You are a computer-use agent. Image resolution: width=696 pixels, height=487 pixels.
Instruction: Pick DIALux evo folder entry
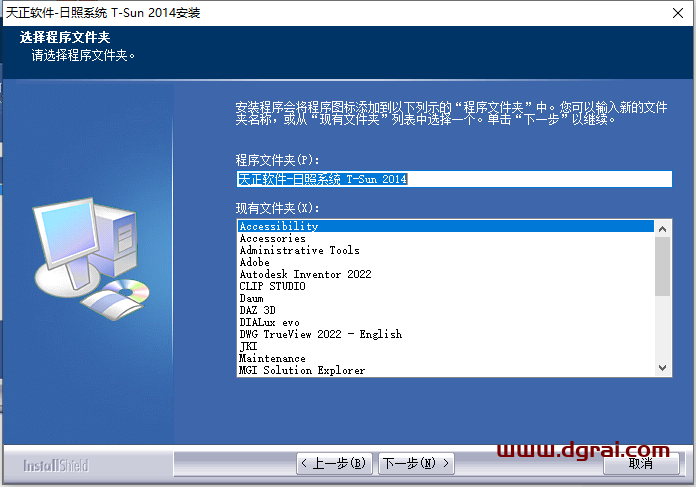click(446, 322)
